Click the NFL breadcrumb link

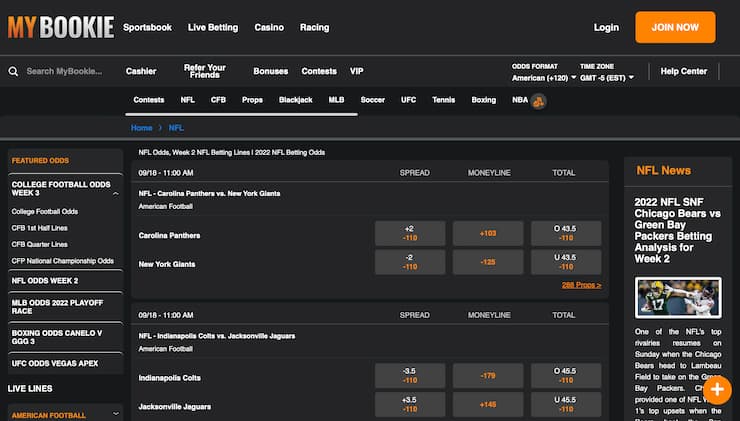pyautogui.click(x=176, y=128)
